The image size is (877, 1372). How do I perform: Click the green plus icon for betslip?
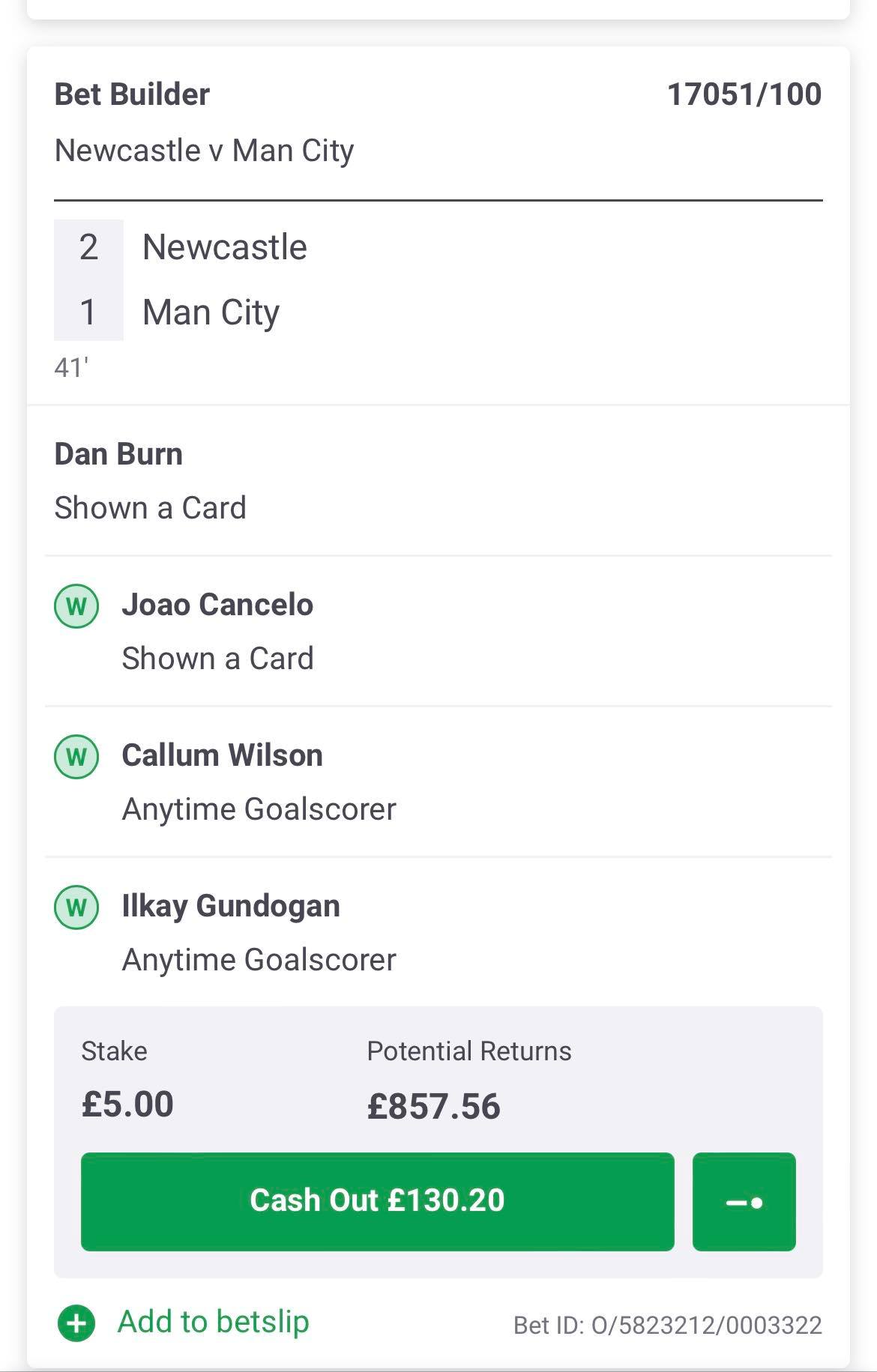(x=76, y=1323)
